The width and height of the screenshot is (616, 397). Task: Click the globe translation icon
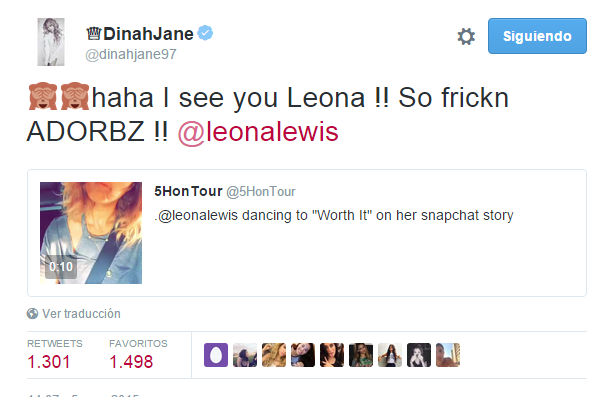(x=32, y=314)
